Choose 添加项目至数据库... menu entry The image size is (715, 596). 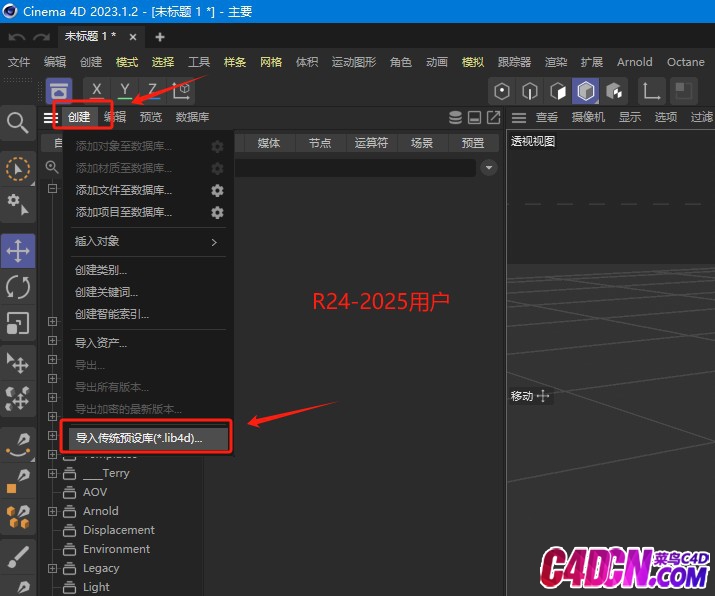pos(124,212)
